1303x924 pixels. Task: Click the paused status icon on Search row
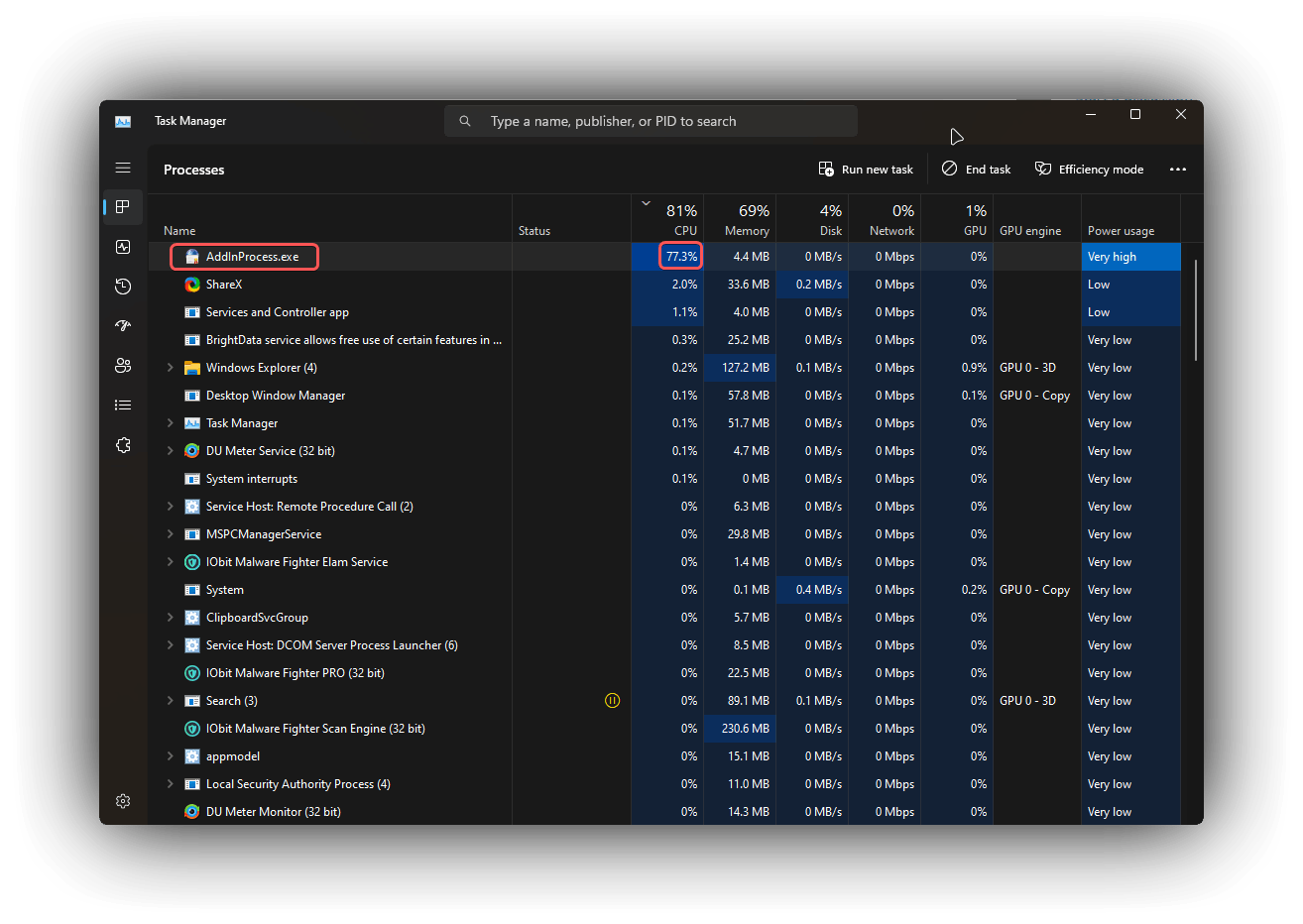612,701
